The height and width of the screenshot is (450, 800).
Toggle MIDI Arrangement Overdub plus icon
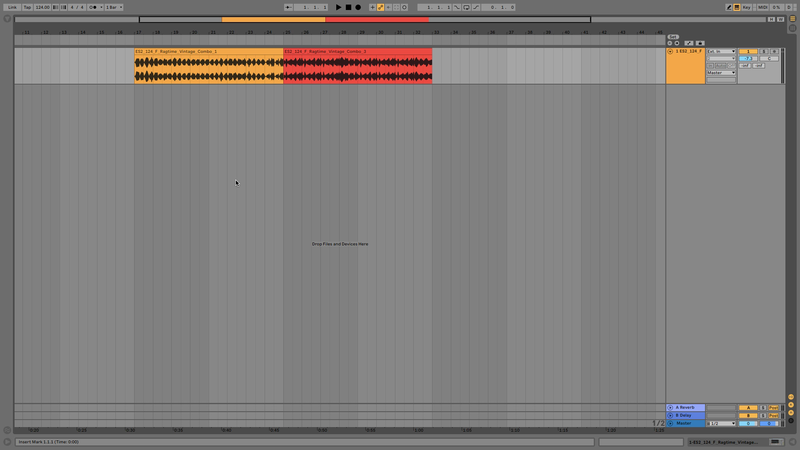(372, 7)
